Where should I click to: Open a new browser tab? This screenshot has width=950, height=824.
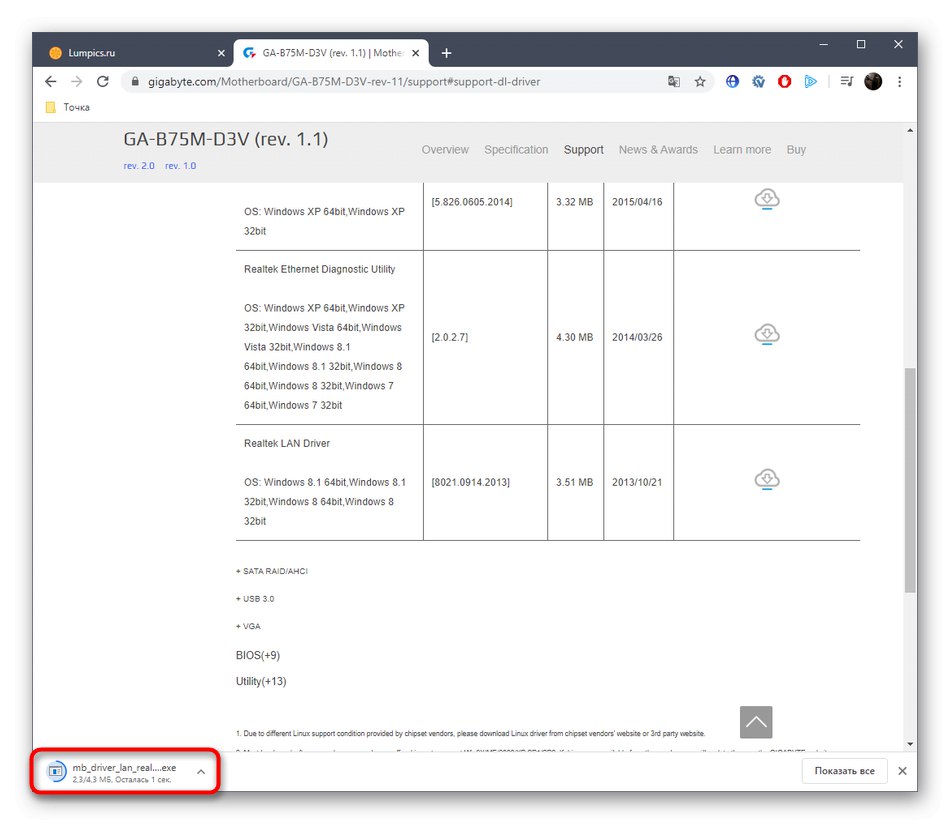pyautogui.click(x=447, y=53)
